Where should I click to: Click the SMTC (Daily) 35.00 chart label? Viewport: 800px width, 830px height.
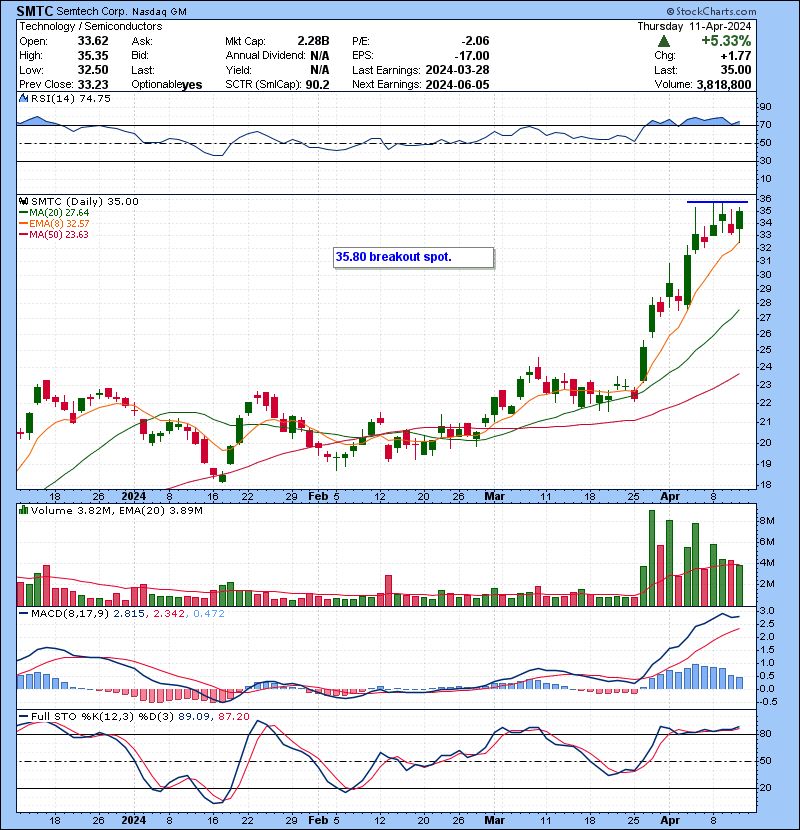[85, 202]
